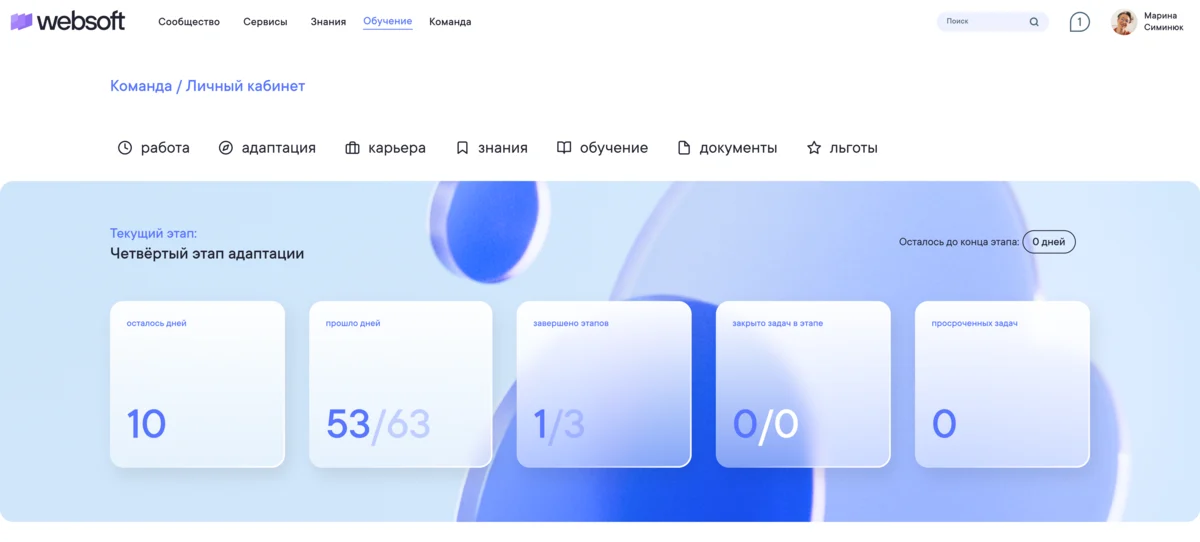Click the 53/63 days value

[378, 425]
